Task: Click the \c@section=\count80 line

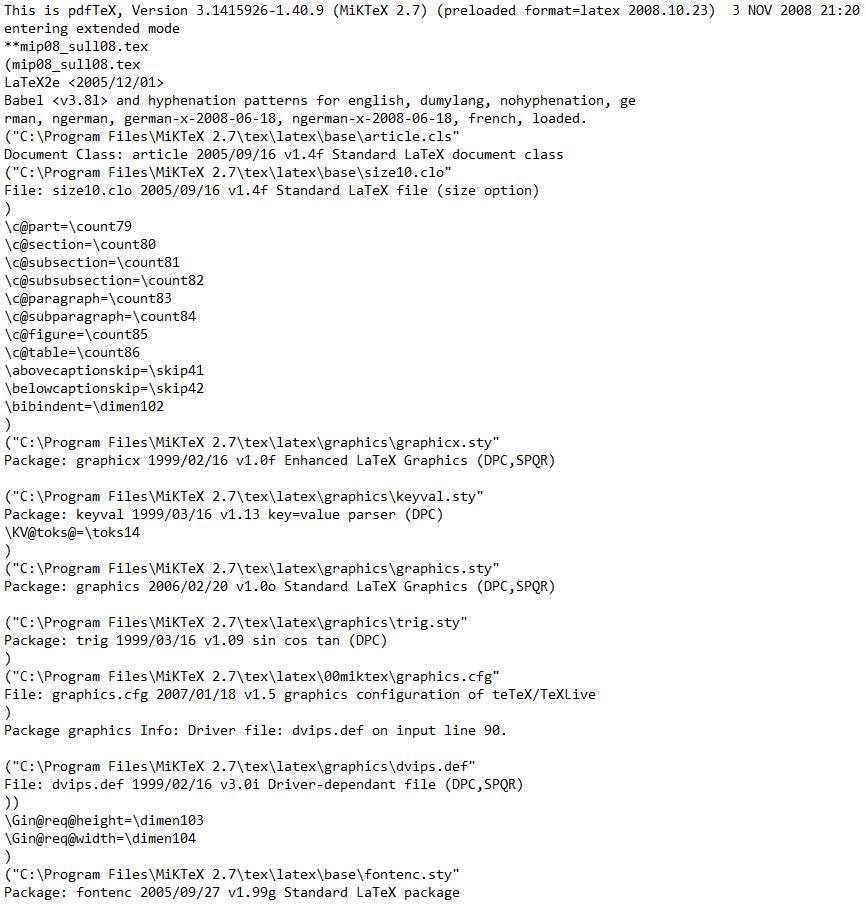Action: tap(80, 244)
